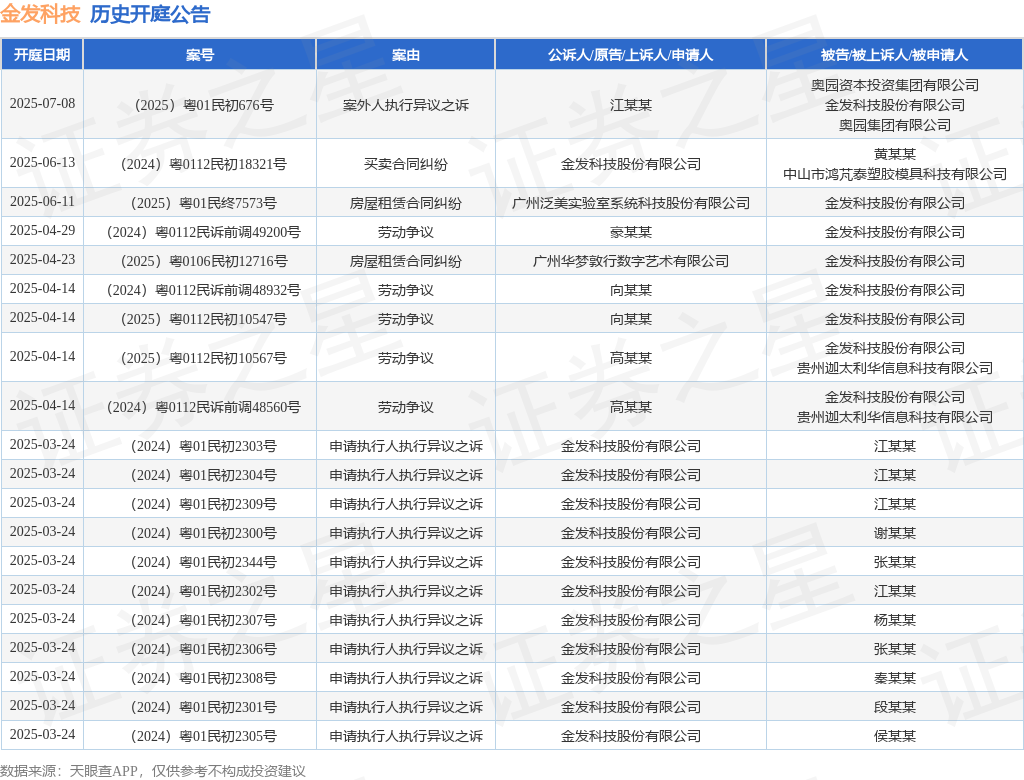The image size is (1024, 780).
Task: Click defendant 侯某某
Action: (x=895, y=736)
